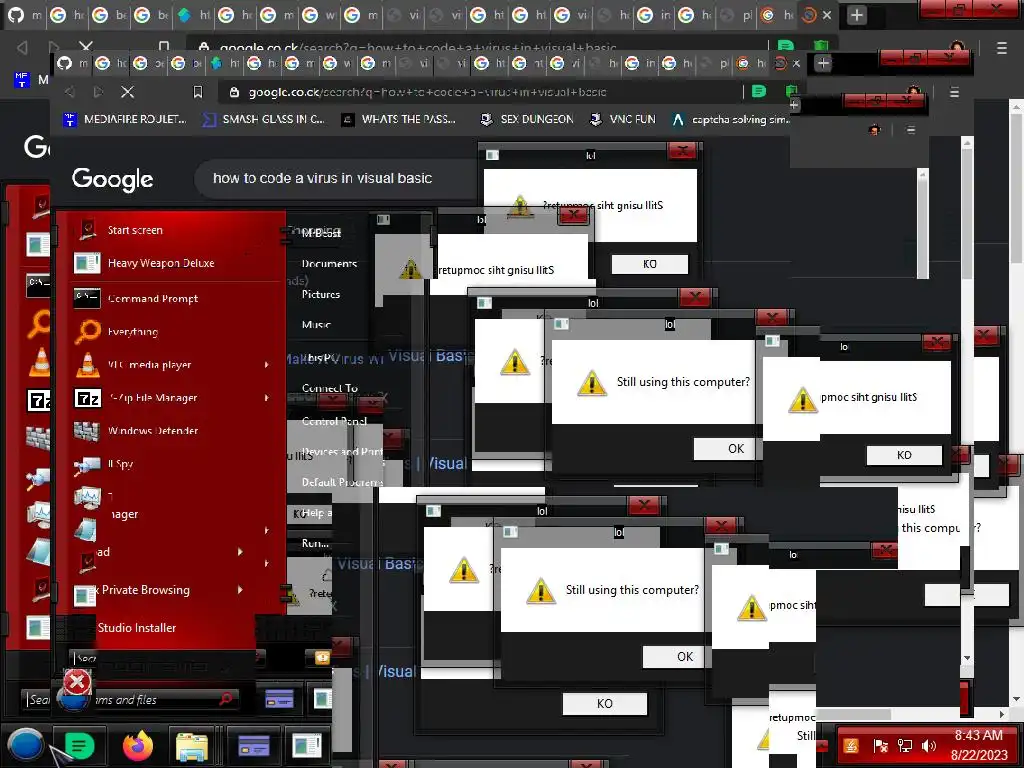Launch Il Spy from the Start menu
Screen dimensions: 1024x768
pyautogui.click(x=171, y=464)
